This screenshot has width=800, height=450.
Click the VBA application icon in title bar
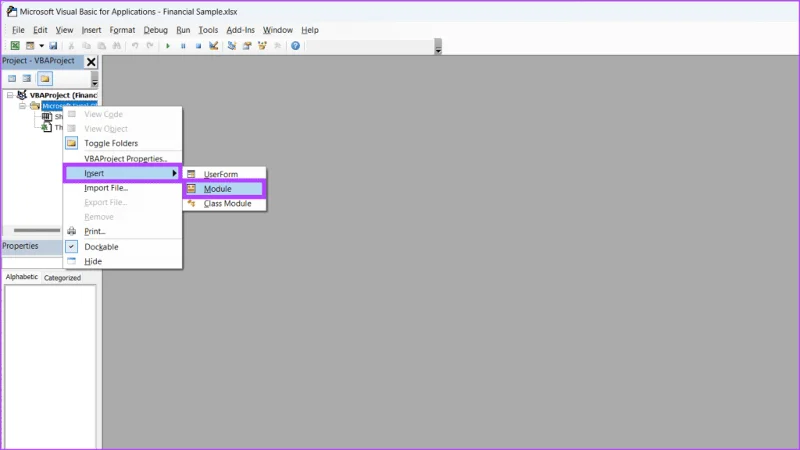point(11,12)
